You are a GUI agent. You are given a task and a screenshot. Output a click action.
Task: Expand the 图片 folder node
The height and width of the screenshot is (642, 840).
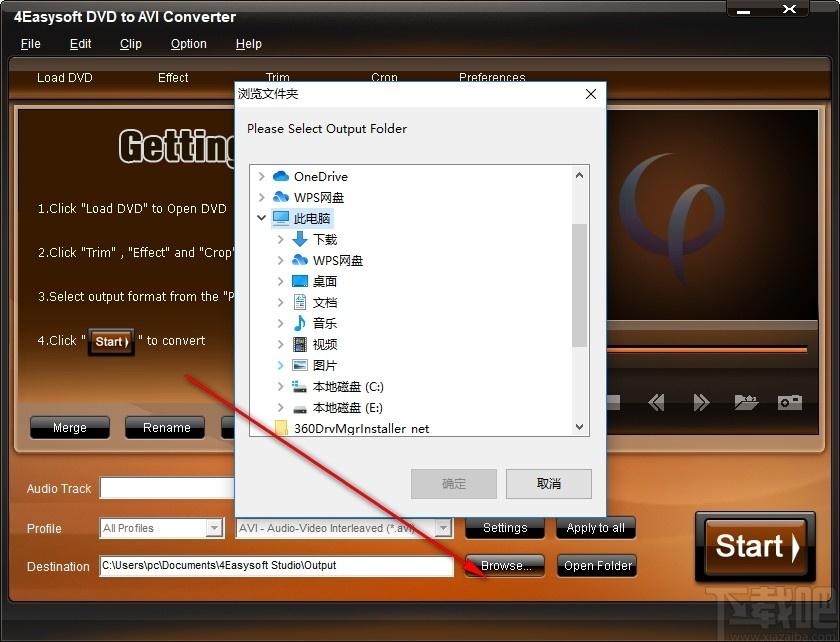[x=280, y=365]
